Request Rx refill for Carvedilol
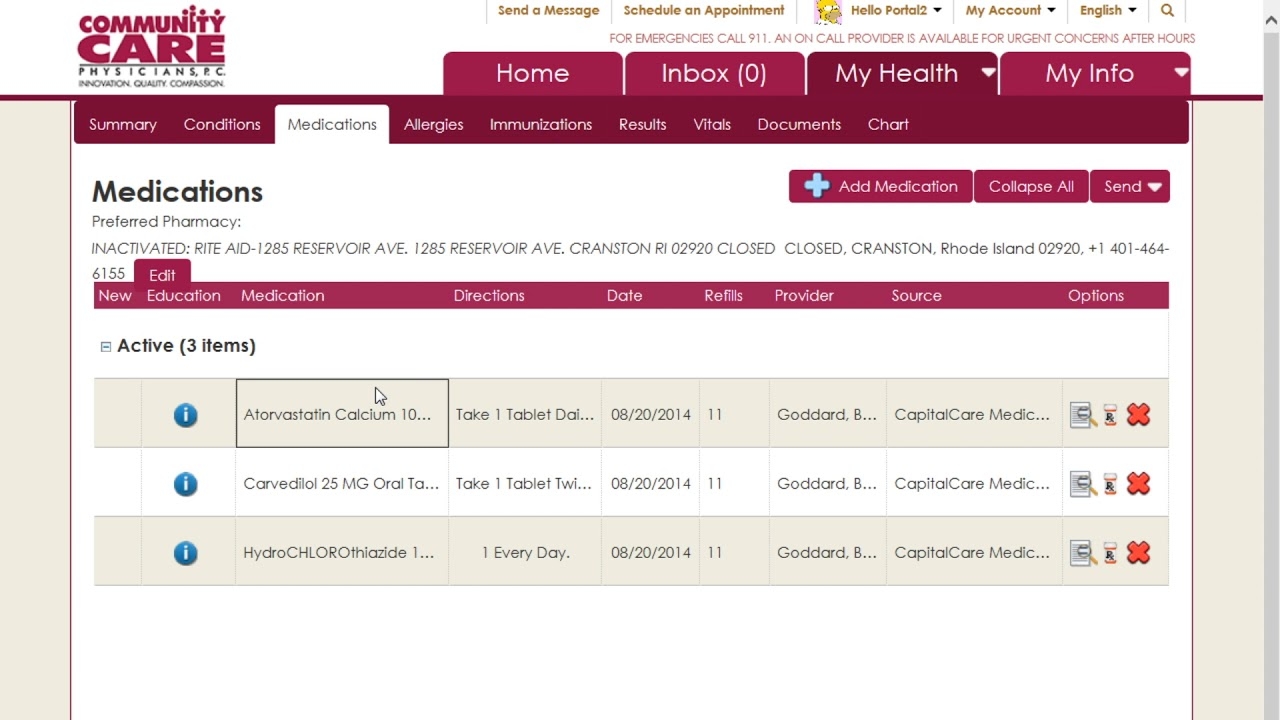This screenshot has width=1280, height=720. click(1110, 484)
